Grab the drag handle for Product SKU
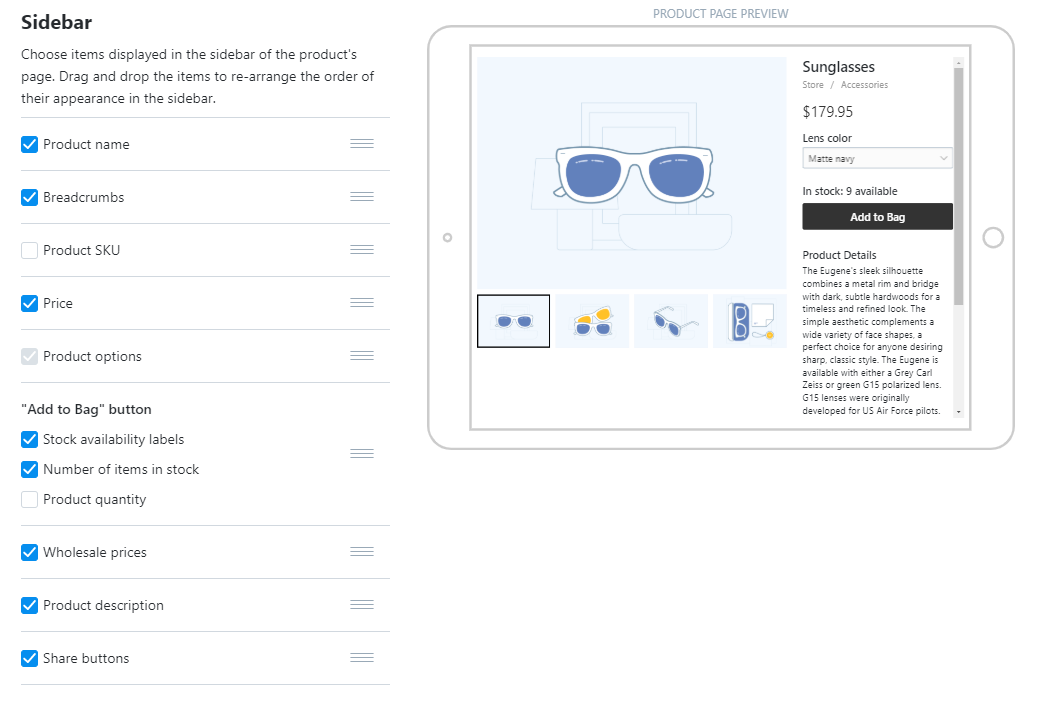 coord(362,250)
